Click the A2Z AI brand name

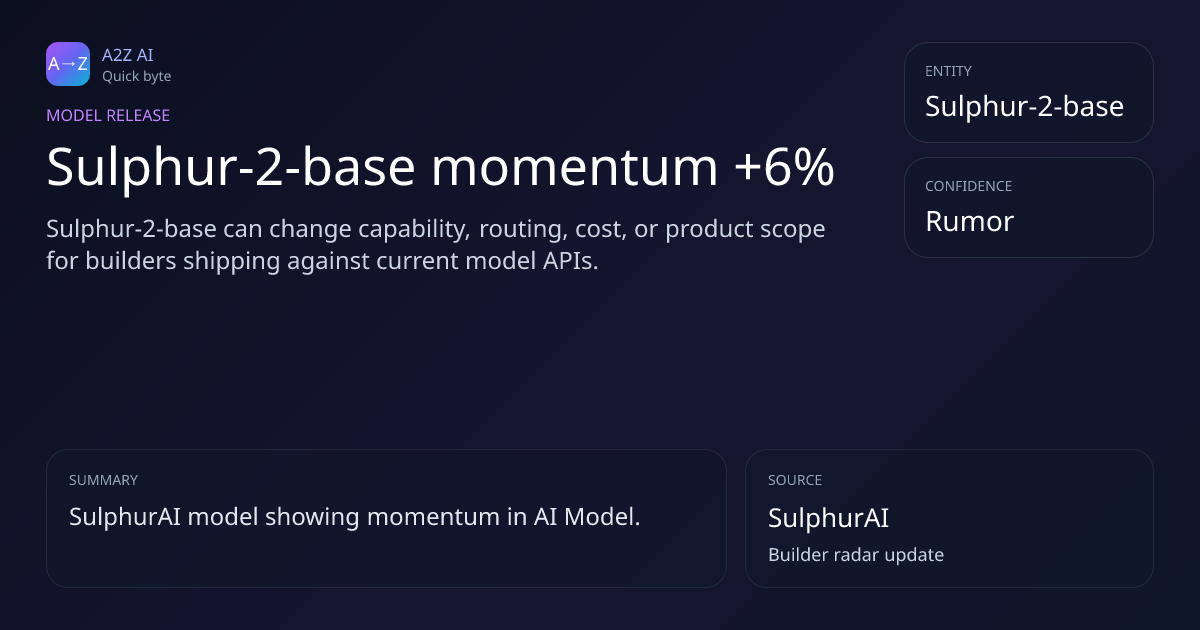coord(127,55)
